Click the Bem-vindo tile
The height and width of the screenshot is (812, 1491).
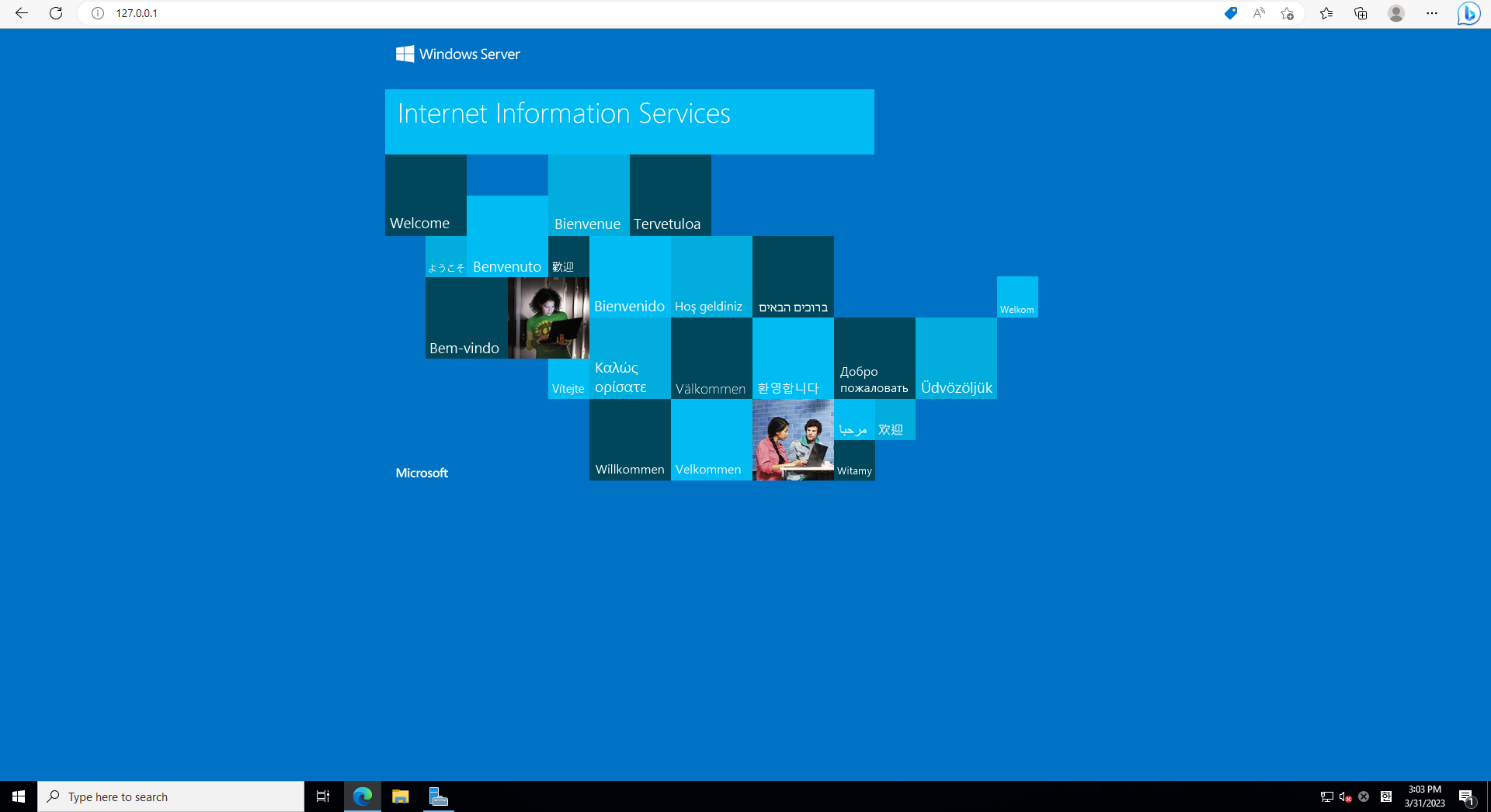click(x=466, y=318)
